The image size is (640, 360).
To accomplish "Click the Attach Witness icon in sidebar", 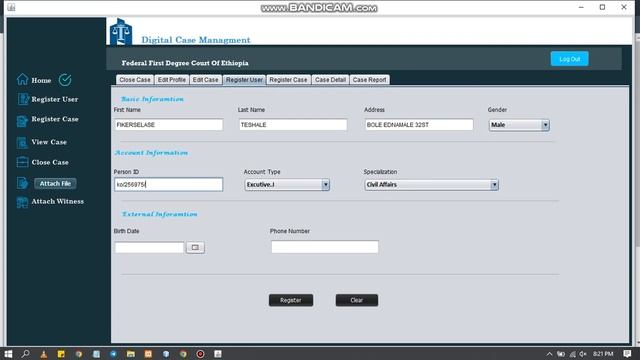I will coord(22,202).
